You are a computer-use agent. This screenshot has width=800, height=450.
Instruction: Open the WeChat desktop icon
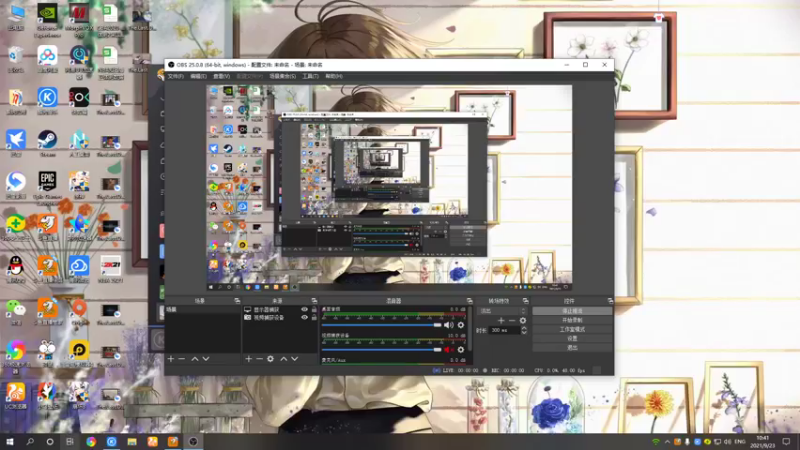[16, 311]
